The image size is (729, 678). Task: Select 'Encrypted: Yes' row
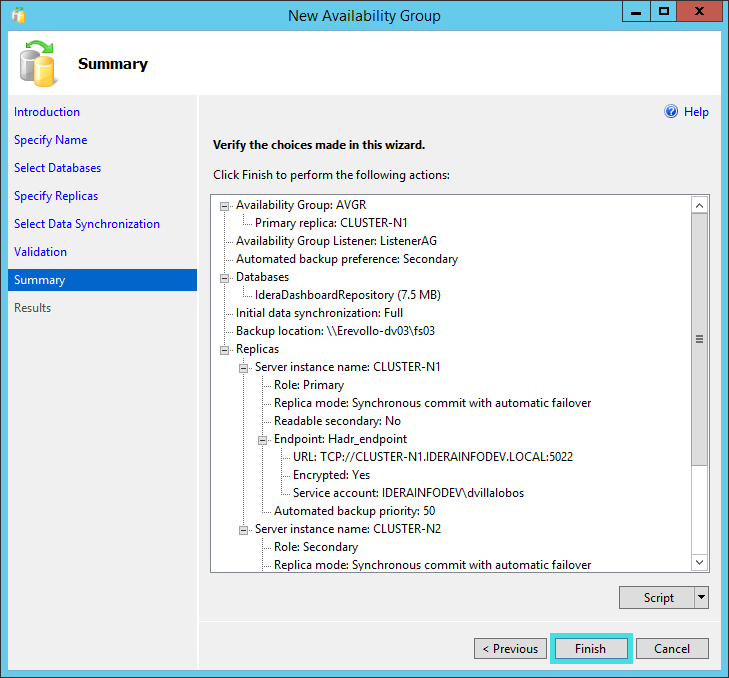point(331,475)
